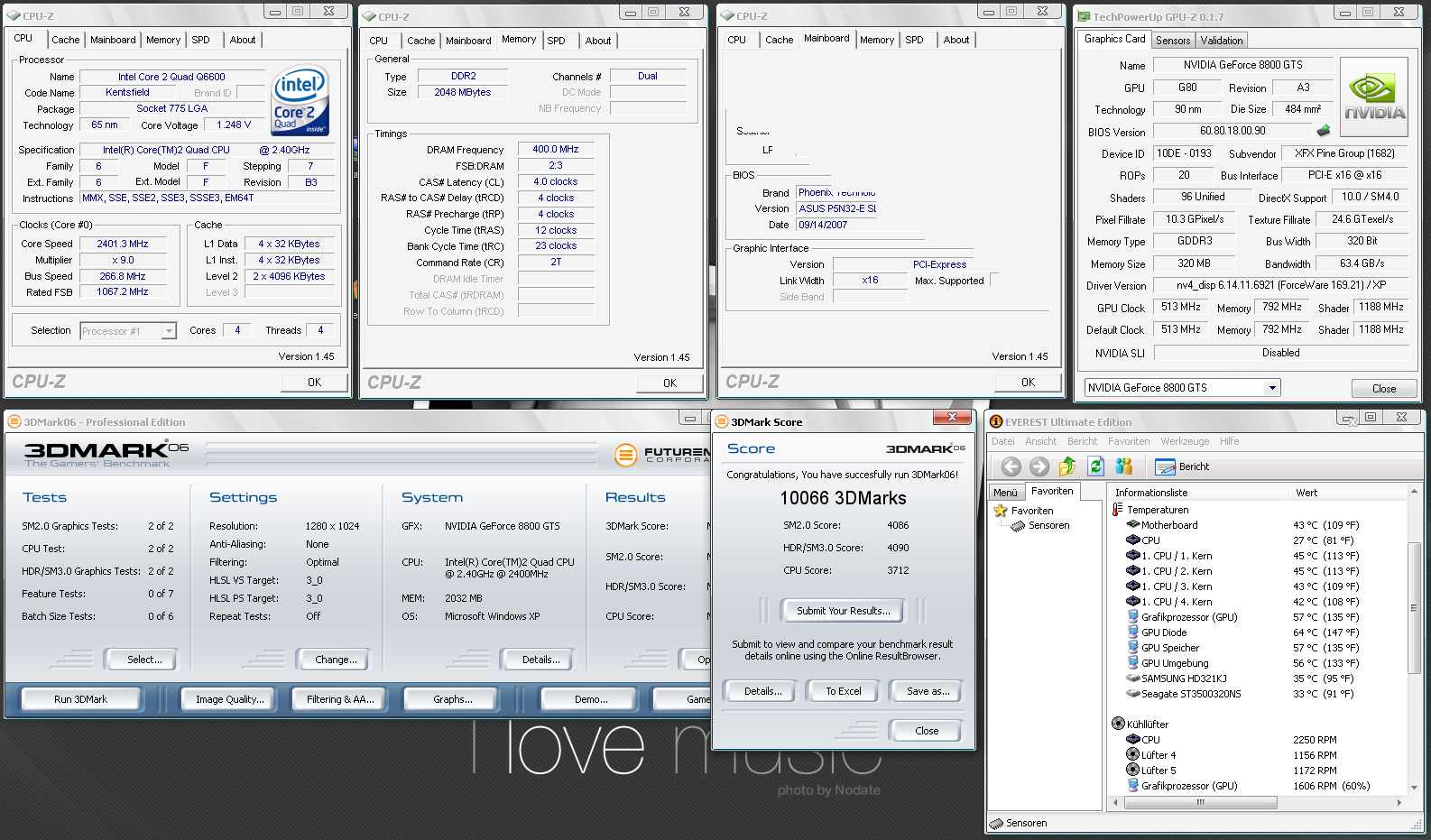The image size is (1431, 840).
Task: Click the GPU Speicher row icon
Action: pyautogui.click(x=1133, y=648)
